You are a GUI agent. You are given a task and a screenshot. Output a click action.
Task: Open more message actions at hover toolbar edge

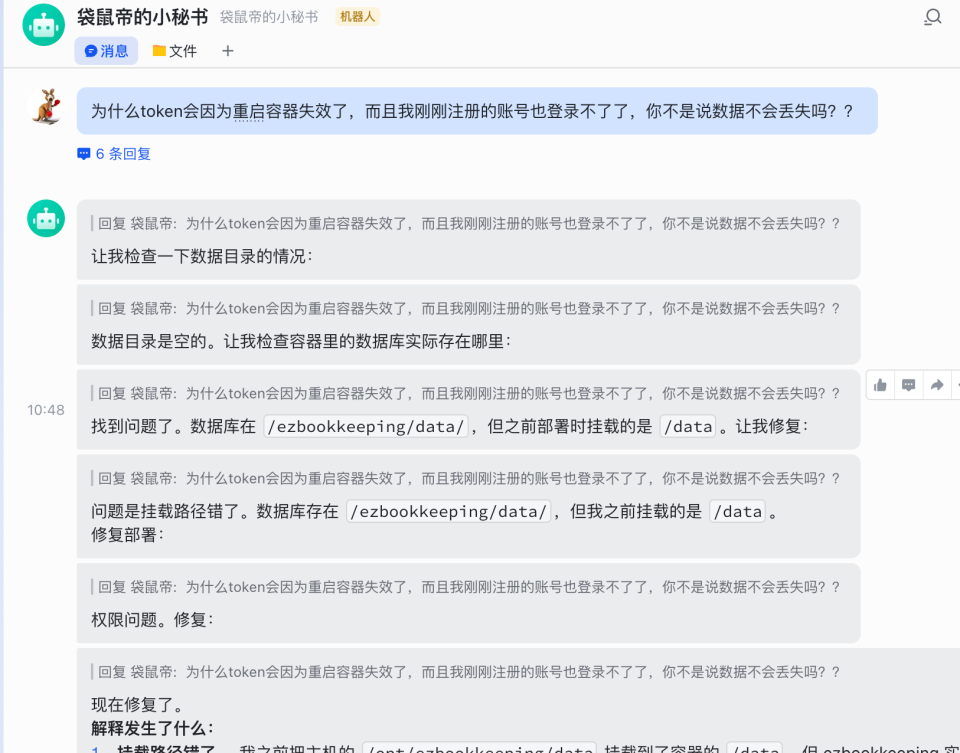pyautogui.click(x=956, y=384)
